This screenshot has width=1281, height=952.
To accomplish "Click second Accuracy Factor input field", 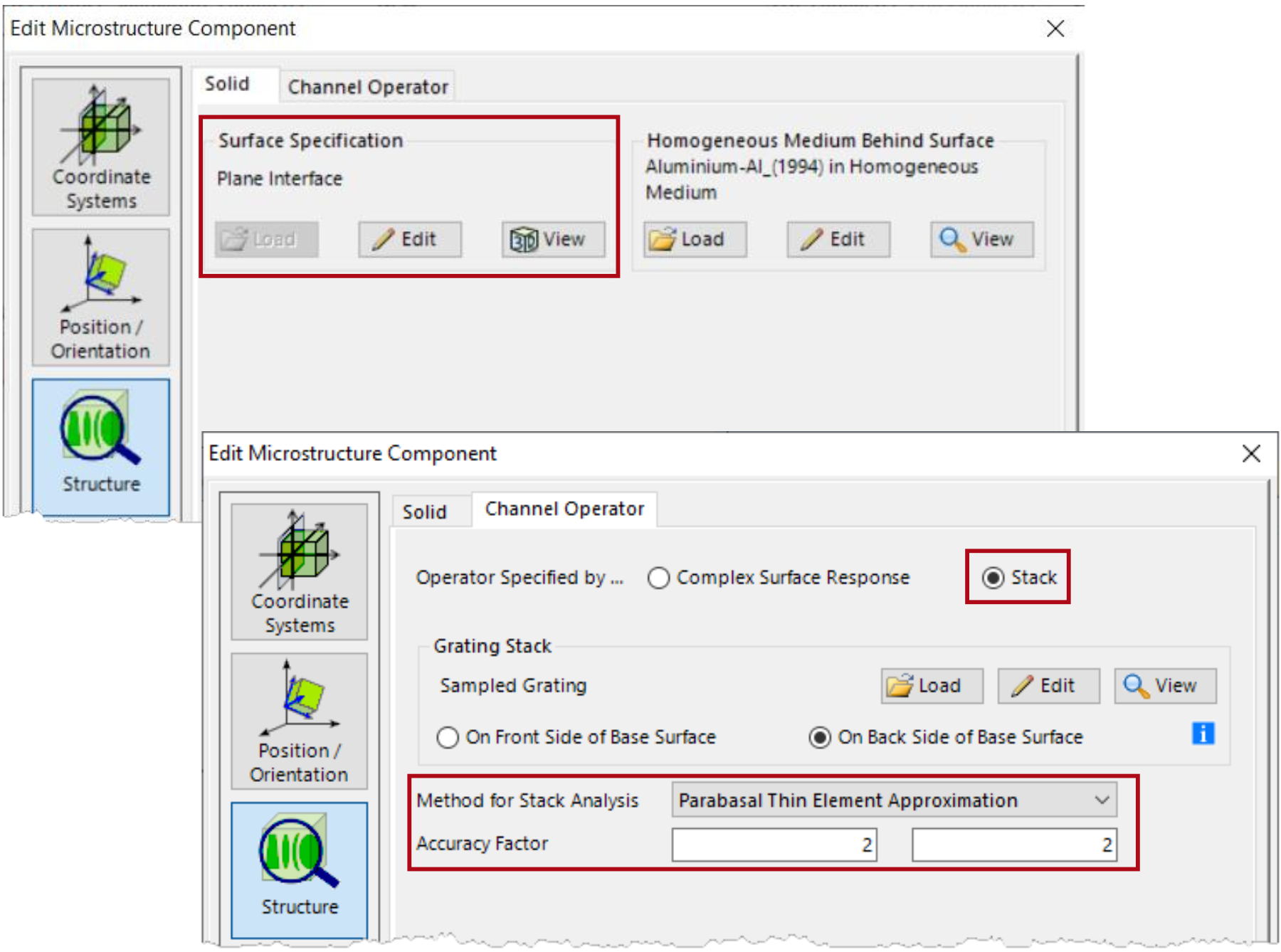I will [x=1015, y=845].
